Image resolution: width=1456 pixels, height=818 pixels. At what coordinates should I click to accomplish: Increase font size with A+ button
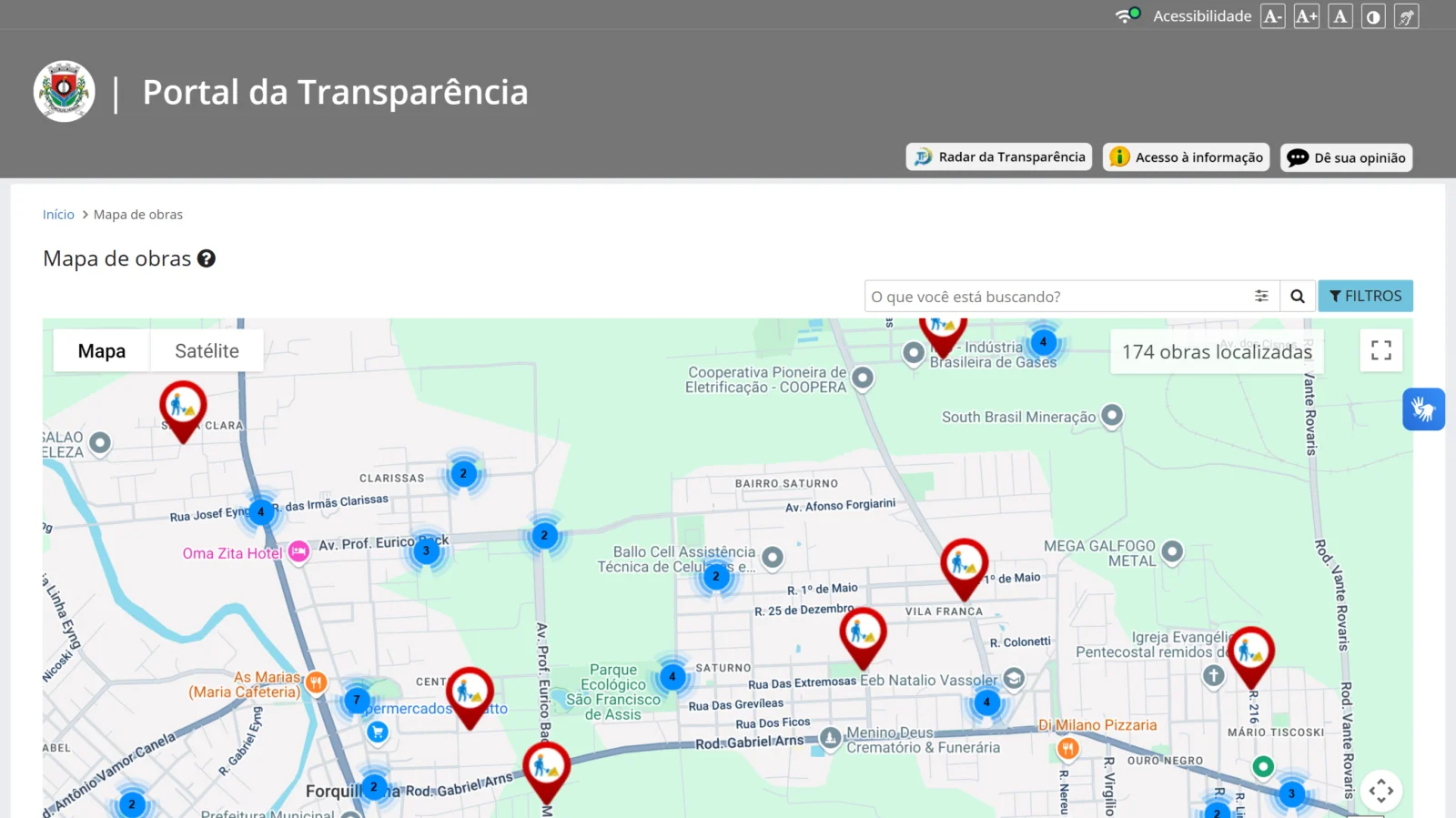point(1307,16)
